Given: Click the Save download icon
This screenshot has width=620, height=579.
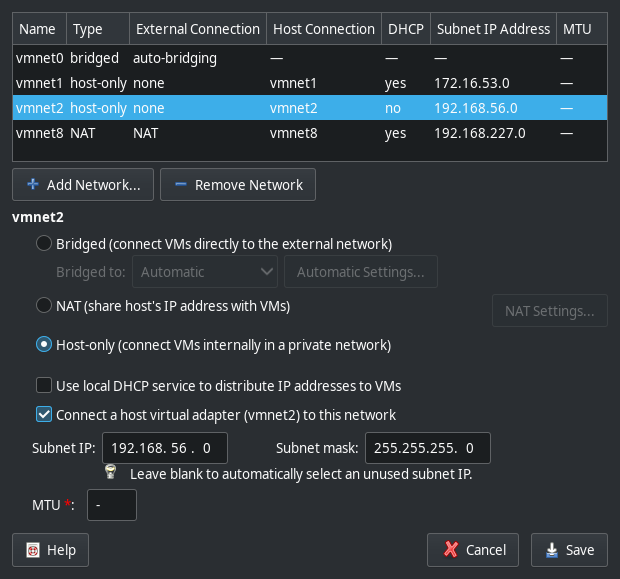Looking at the screenshot, I should click(x=552, y=550).
